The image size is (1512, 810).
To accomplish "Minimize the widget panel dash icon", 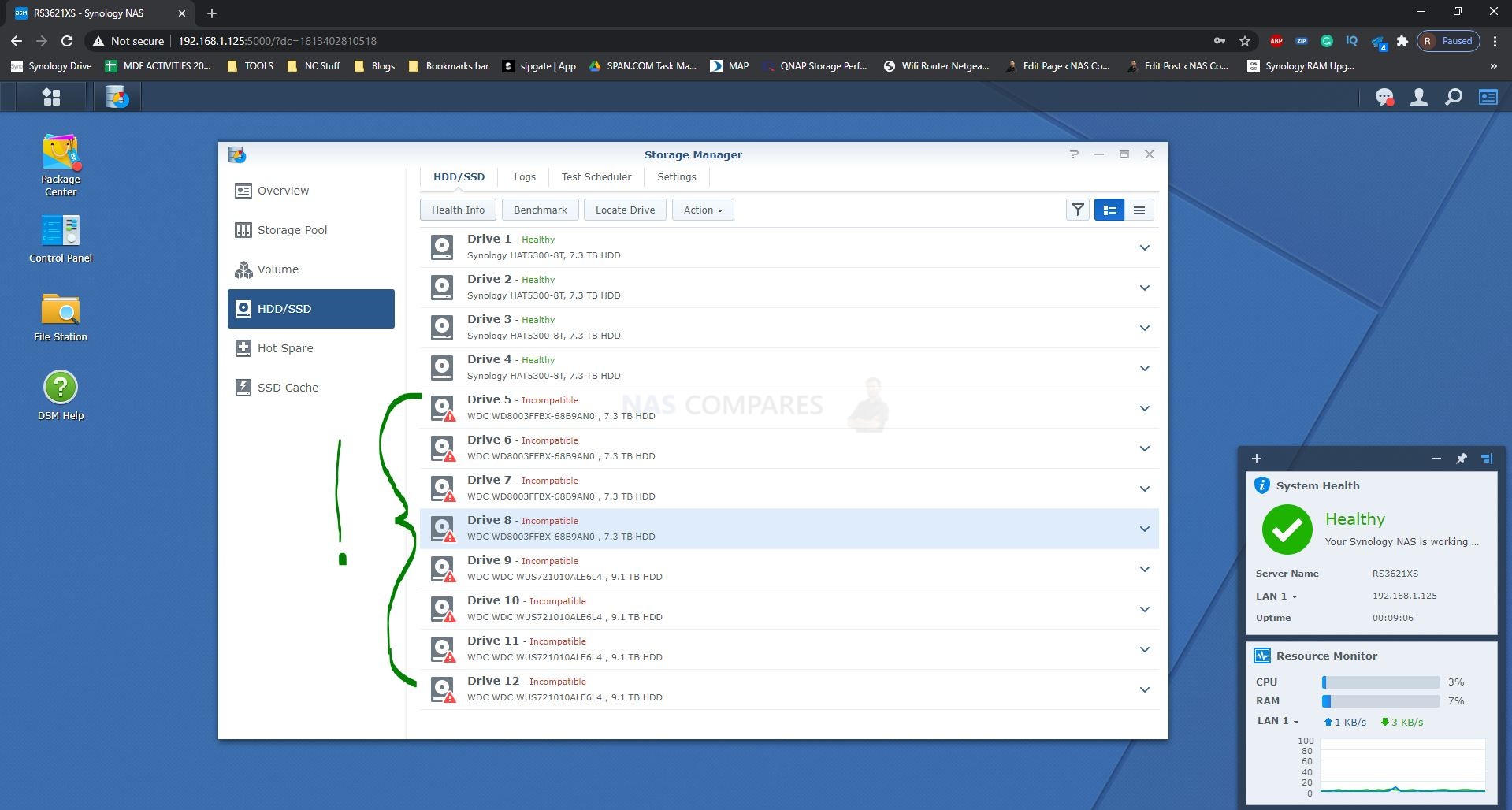I will pyautogui.click(x=1436, y=459).
